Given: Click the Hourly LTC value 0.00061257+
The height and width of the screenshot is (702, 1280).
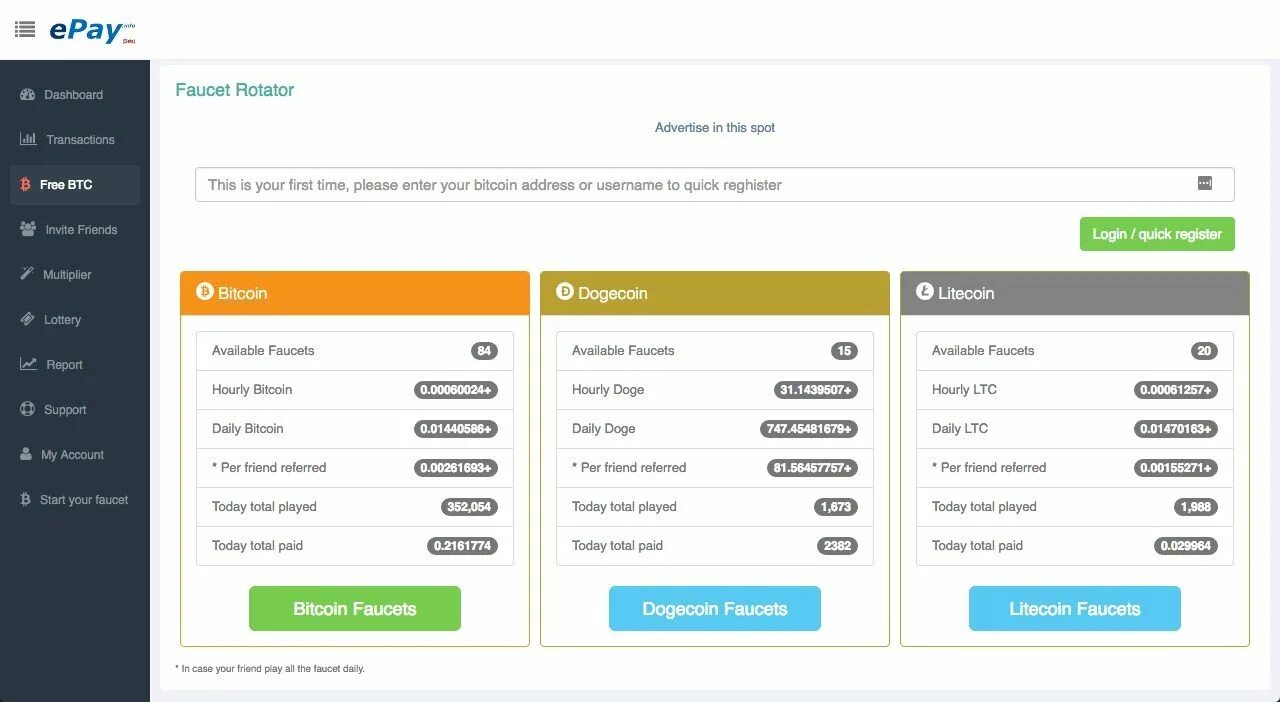Looking at the screenshot, I should click(1176, 390).
